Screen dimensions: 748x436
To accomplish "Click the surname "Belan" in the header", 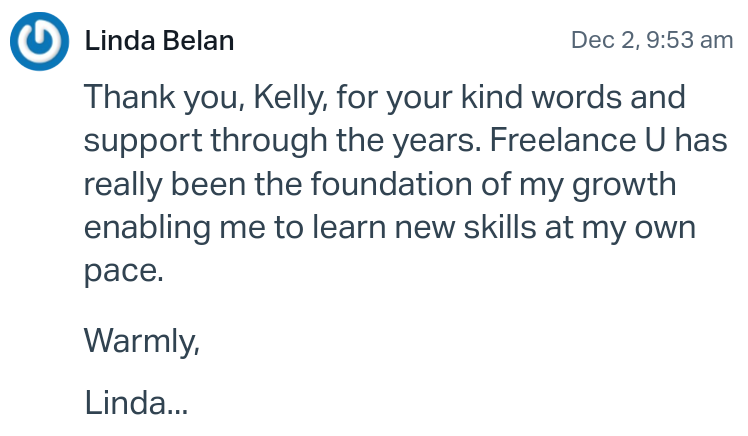I will click(x=198, y=41).
